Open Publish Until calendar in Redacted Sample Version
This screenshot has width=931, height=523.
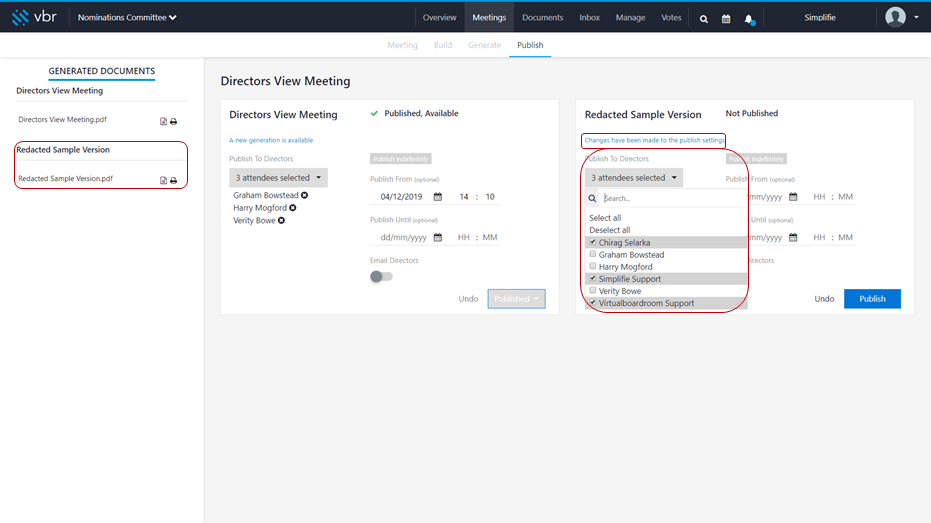click(x=793, y=237)
